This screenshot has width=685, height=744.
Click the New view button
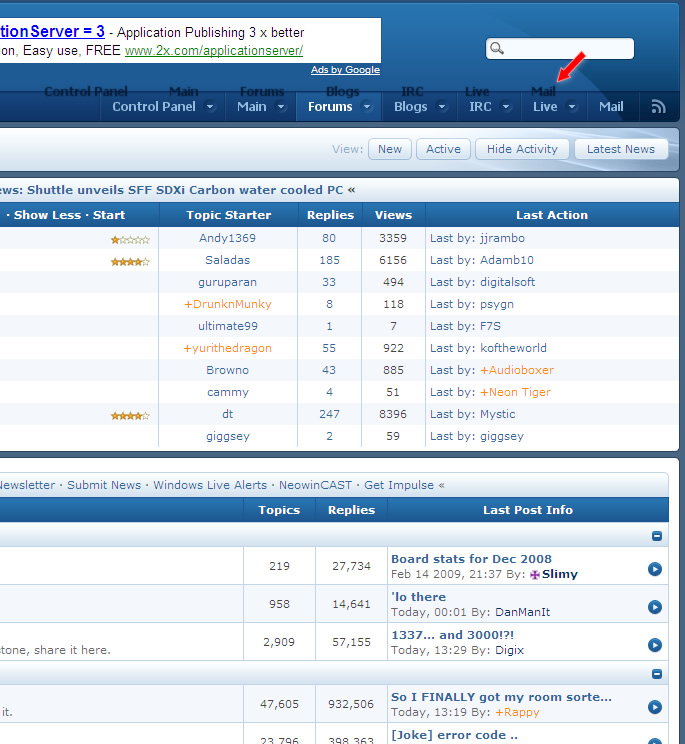390,149
